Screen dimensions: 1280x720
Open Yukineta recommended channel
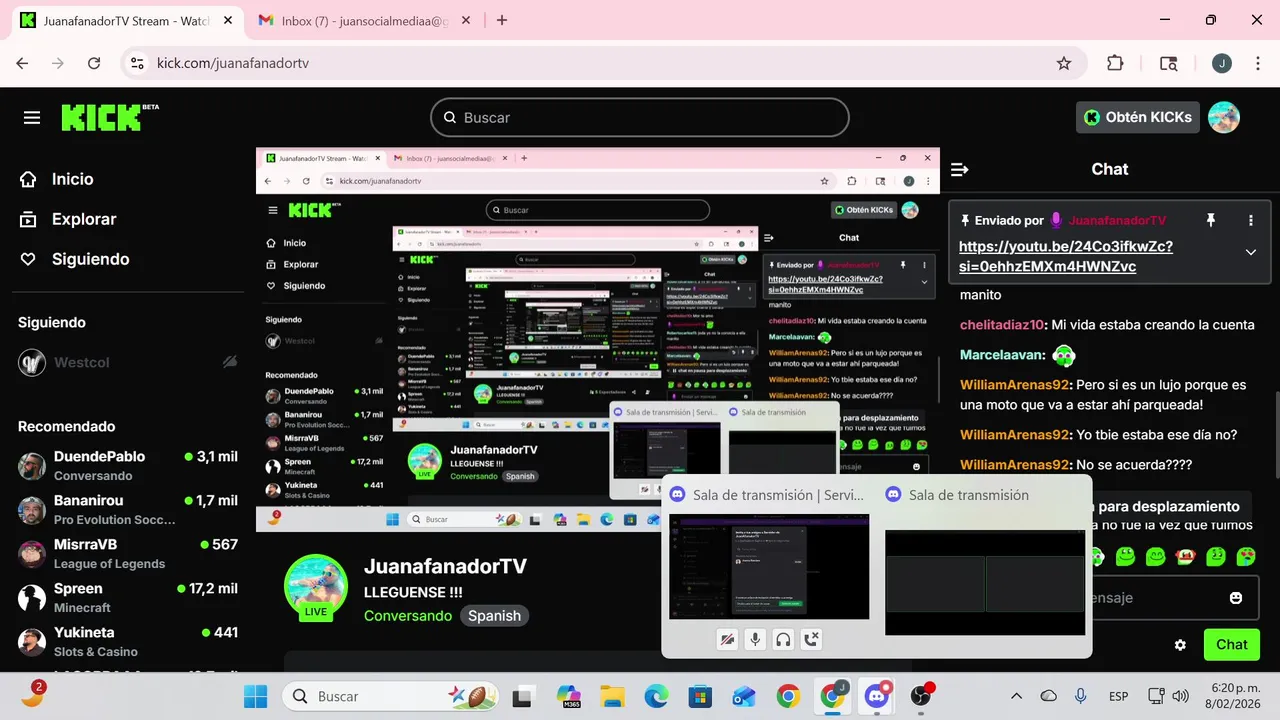[128, 641]
